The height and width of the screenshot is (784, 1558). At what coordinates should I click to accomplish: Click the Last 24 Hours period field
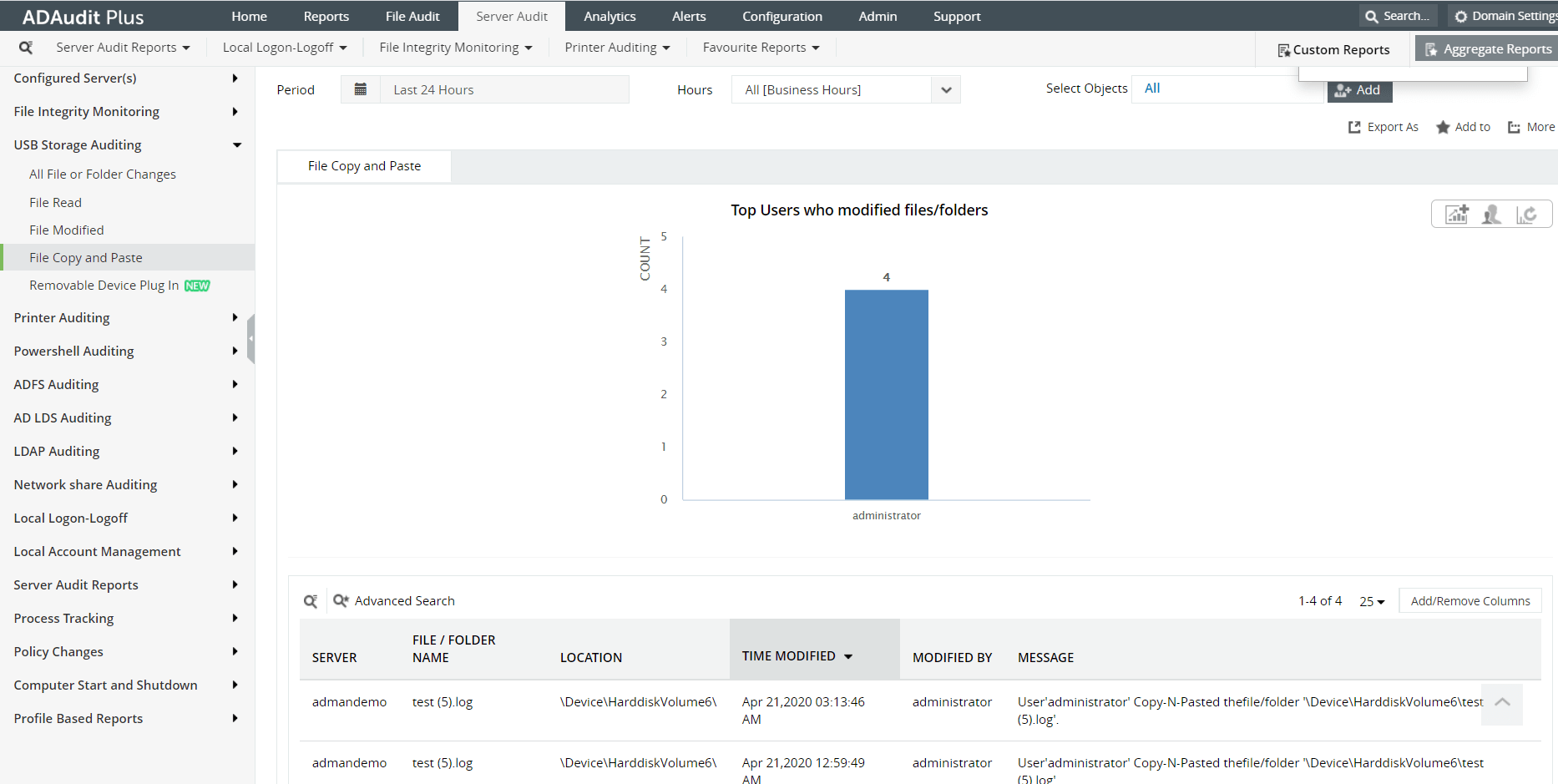tap(504, 89)
